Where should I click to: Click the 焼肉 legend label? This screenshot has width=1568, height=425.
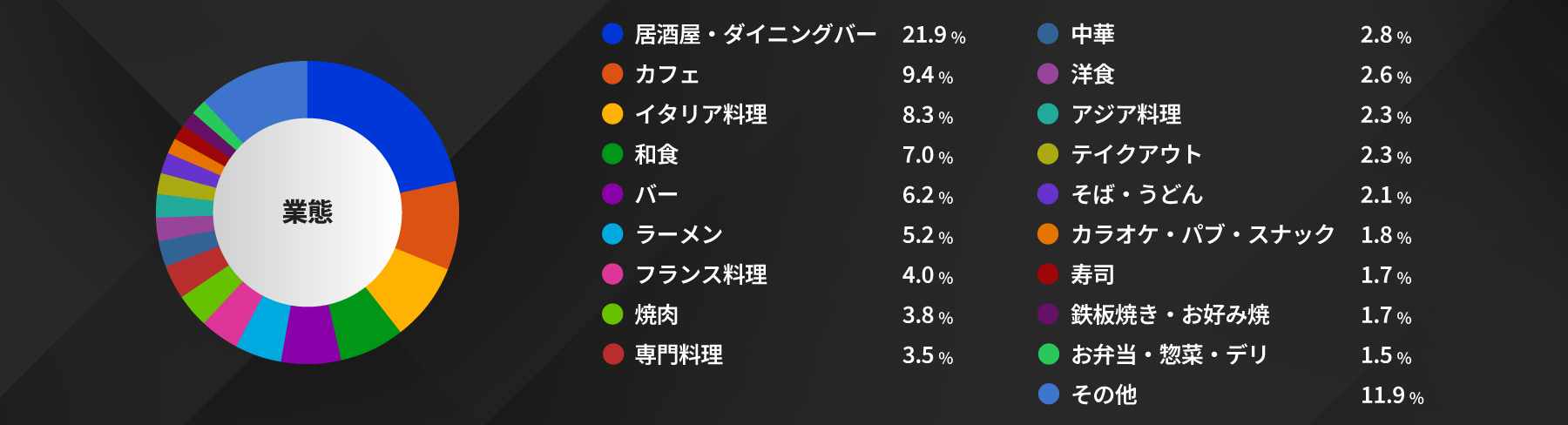[657, 314]
